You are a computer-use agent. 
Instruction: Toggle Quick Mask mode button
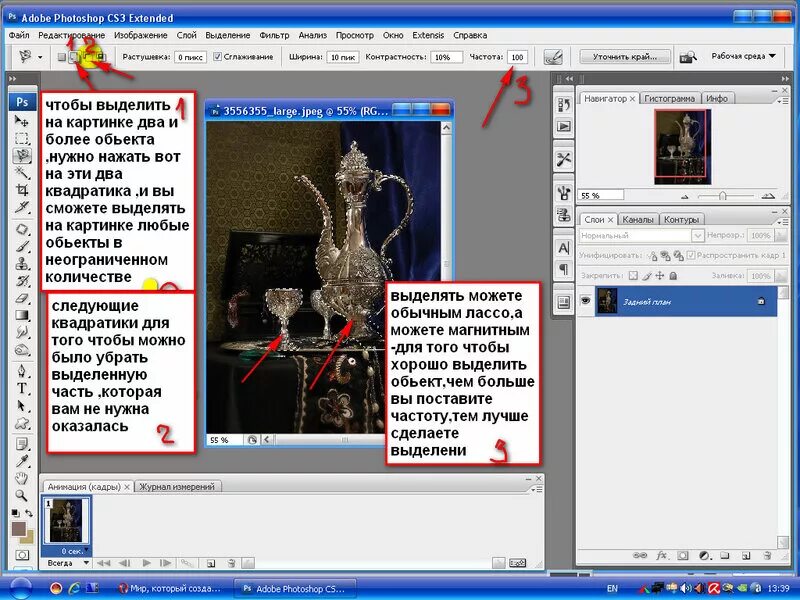(22, 555)
